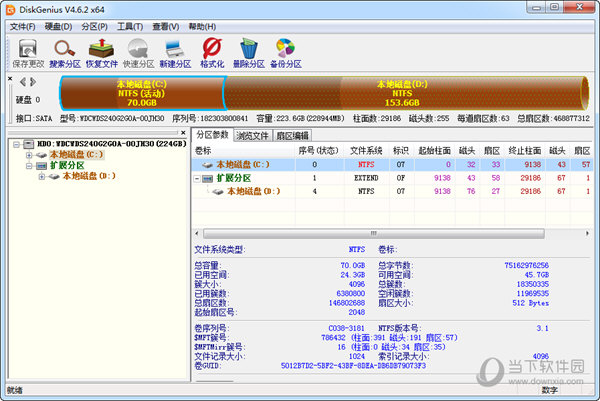600x401 pixels.
Task: Open the 工具(T) menu
Action: (130, 26)
